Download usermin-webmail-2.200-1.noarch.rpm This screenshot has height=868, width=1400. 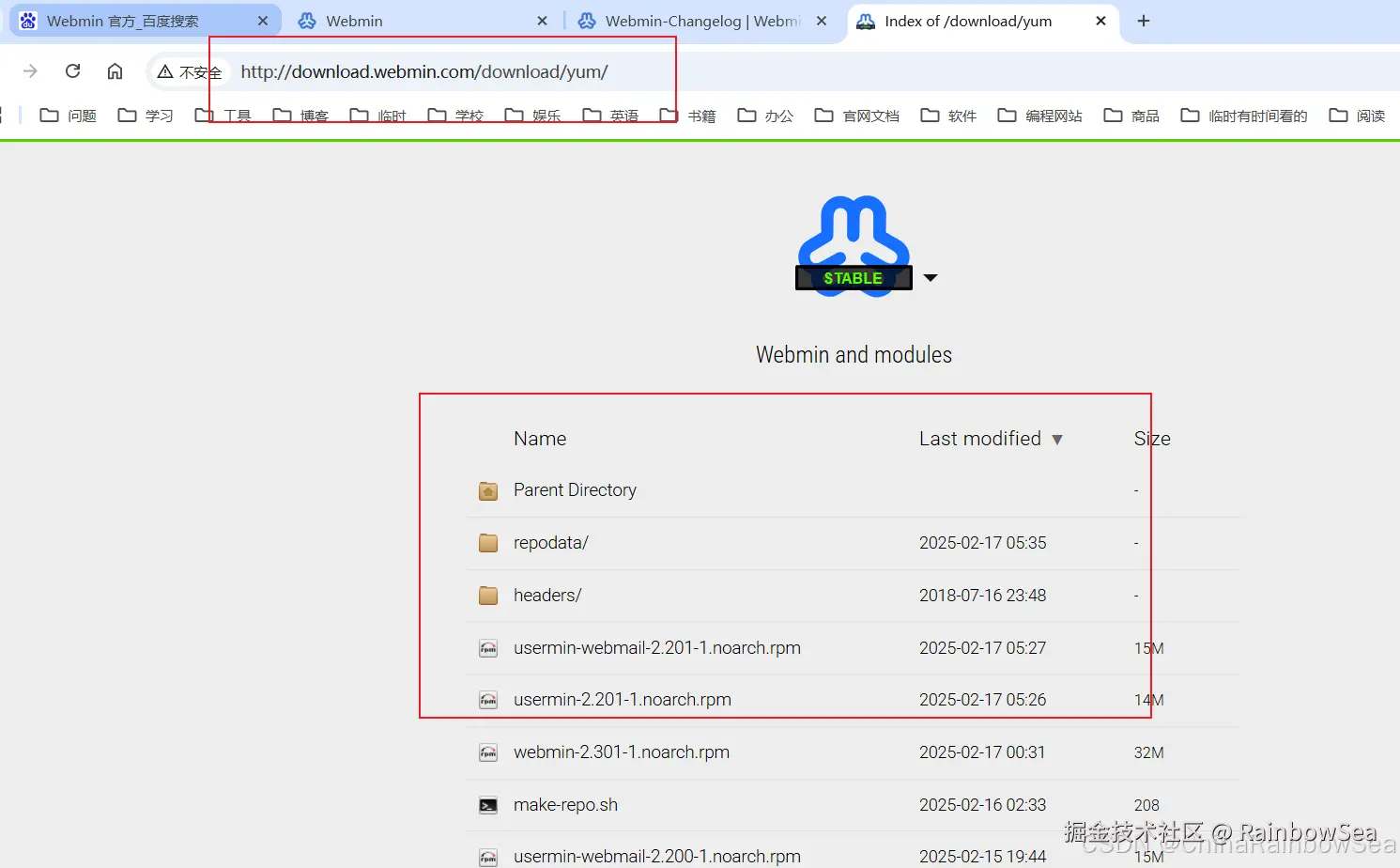(x=657, y=857)
